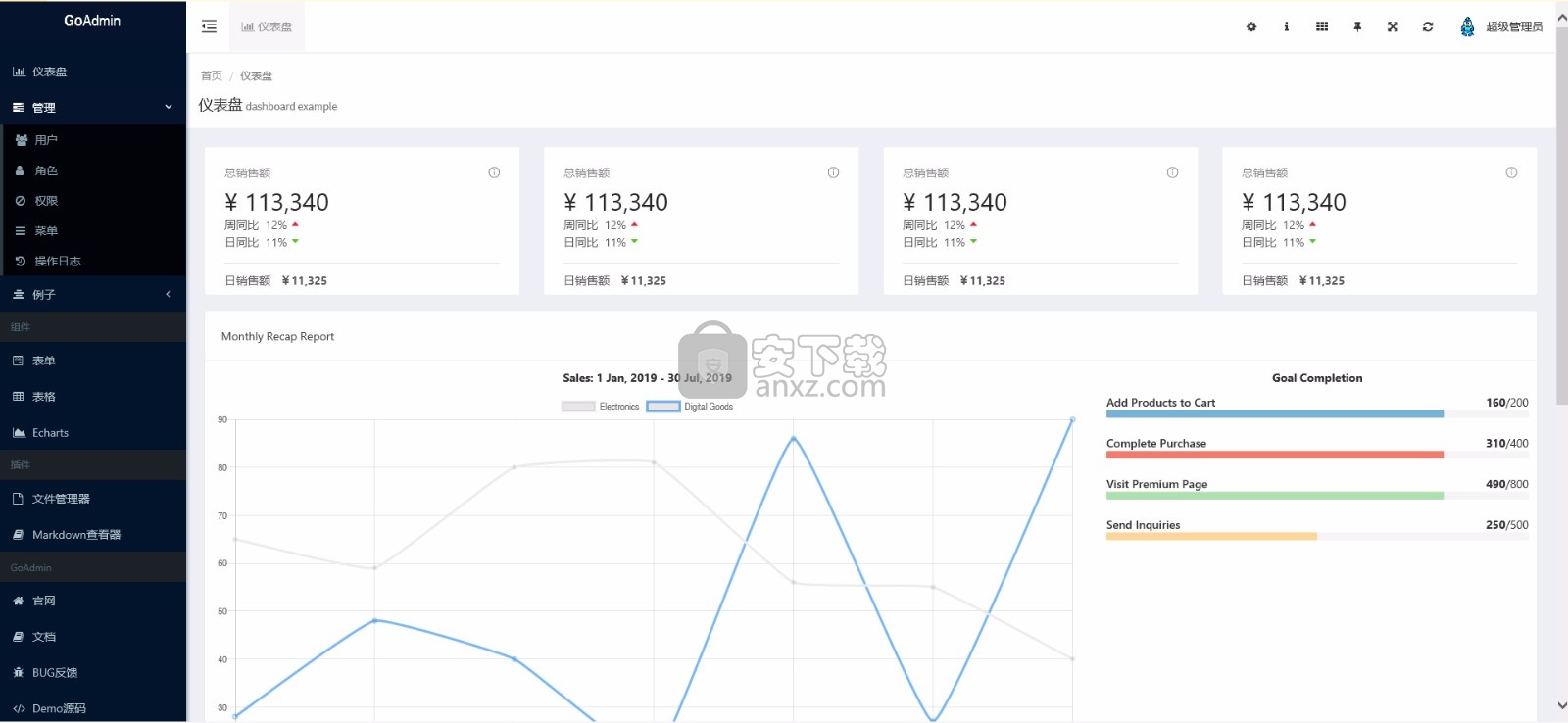Click the Sales: 1 Jan, 2019 chart title

[647, 378]
